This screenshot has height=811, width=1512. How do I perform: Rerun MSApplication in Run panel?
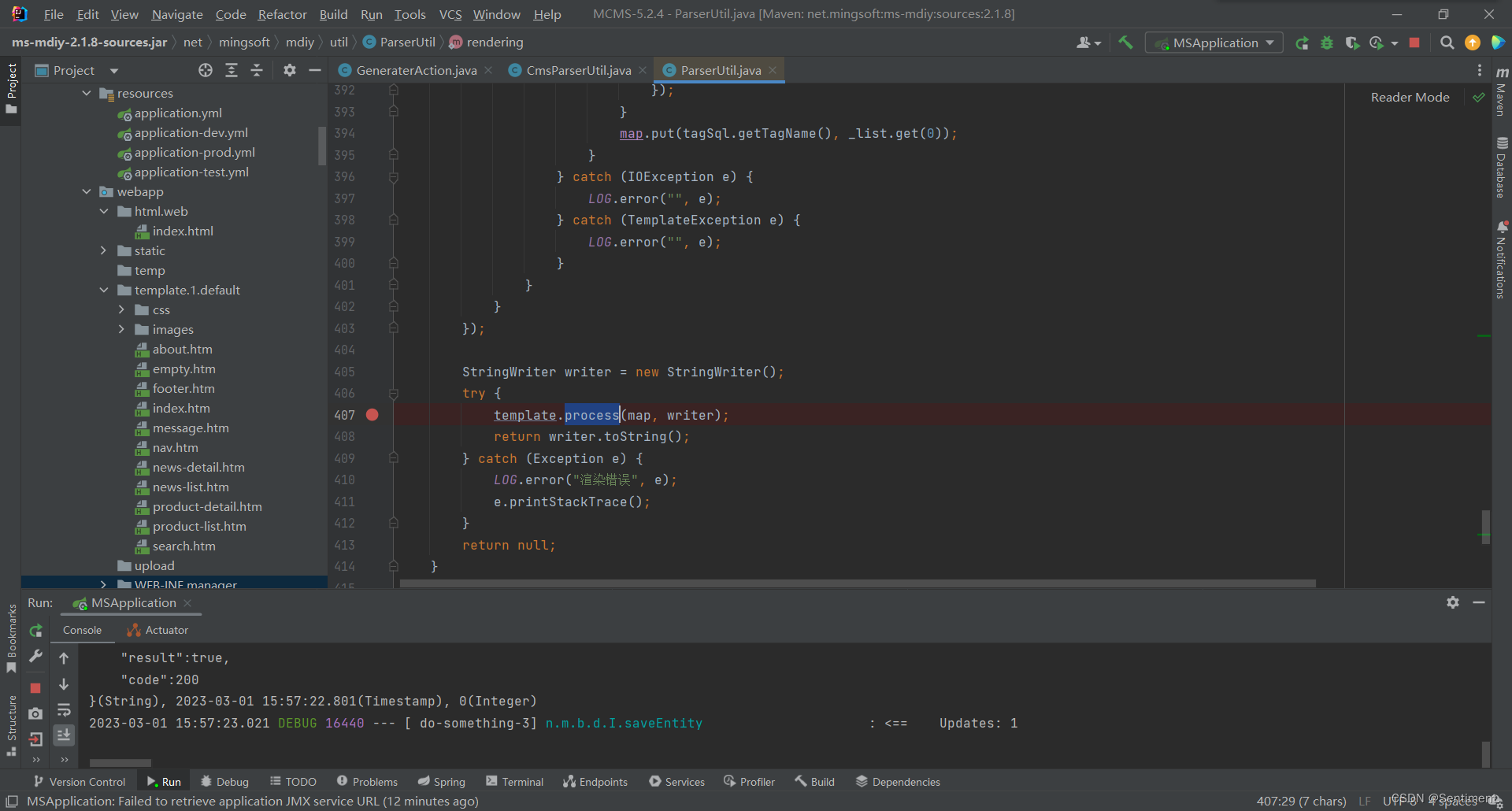[x=35, y=631]
